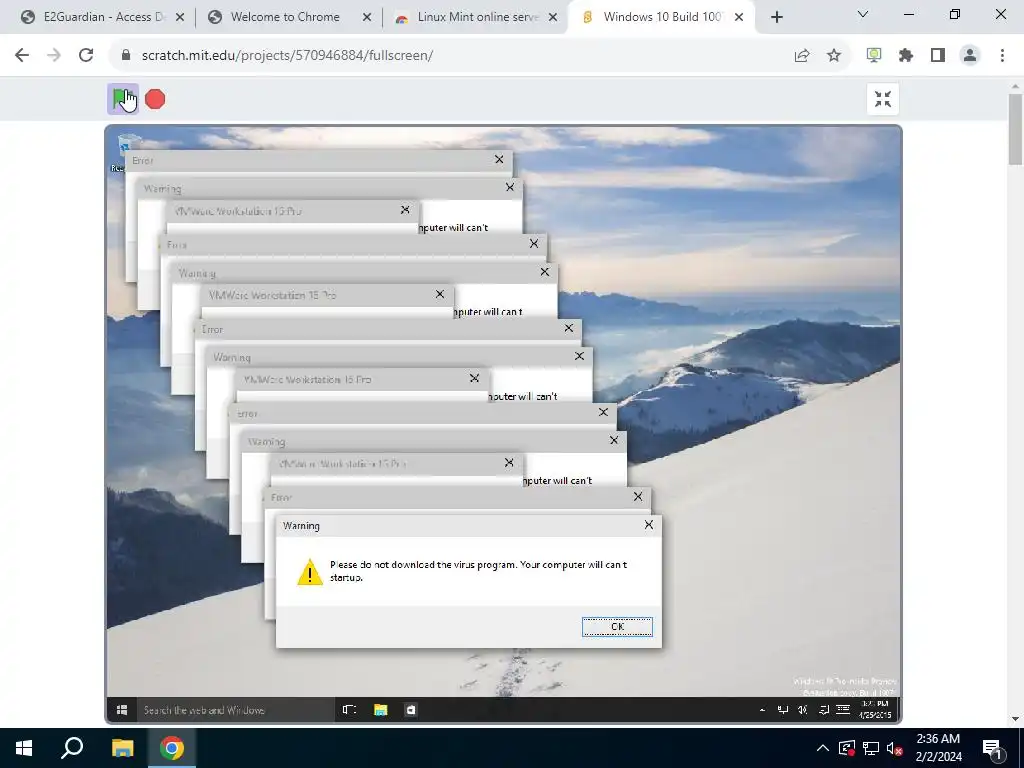Open host clock showing 2:36 AM
This screenshot has width=1024, height=768.
[x=938, y=748]
